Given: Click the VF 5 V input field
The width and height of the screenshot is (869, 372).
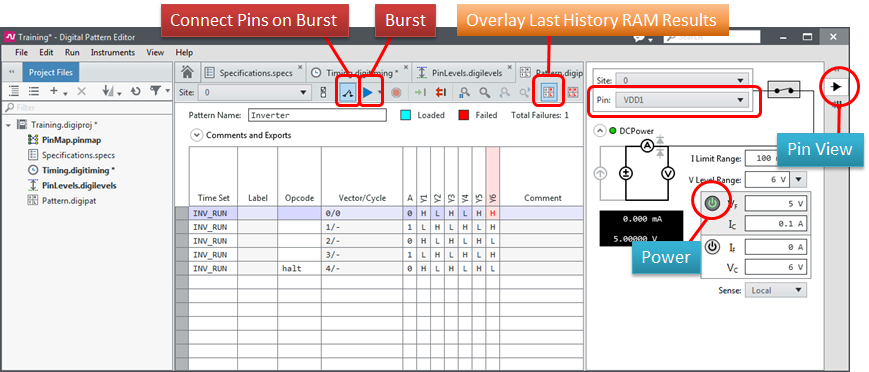Looking at the screenshot, I should tap(776, 203).
